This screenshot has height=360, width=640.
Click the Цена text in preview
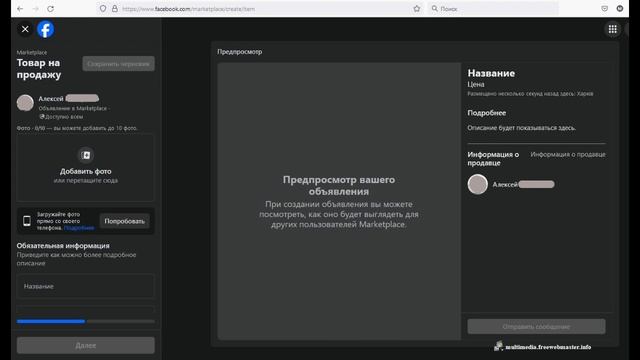pos(476,84)
